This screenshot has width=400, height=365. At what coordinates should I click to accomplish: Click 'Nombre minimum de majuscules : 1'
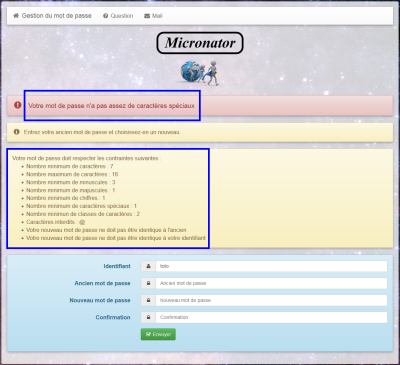coord(71,190)
